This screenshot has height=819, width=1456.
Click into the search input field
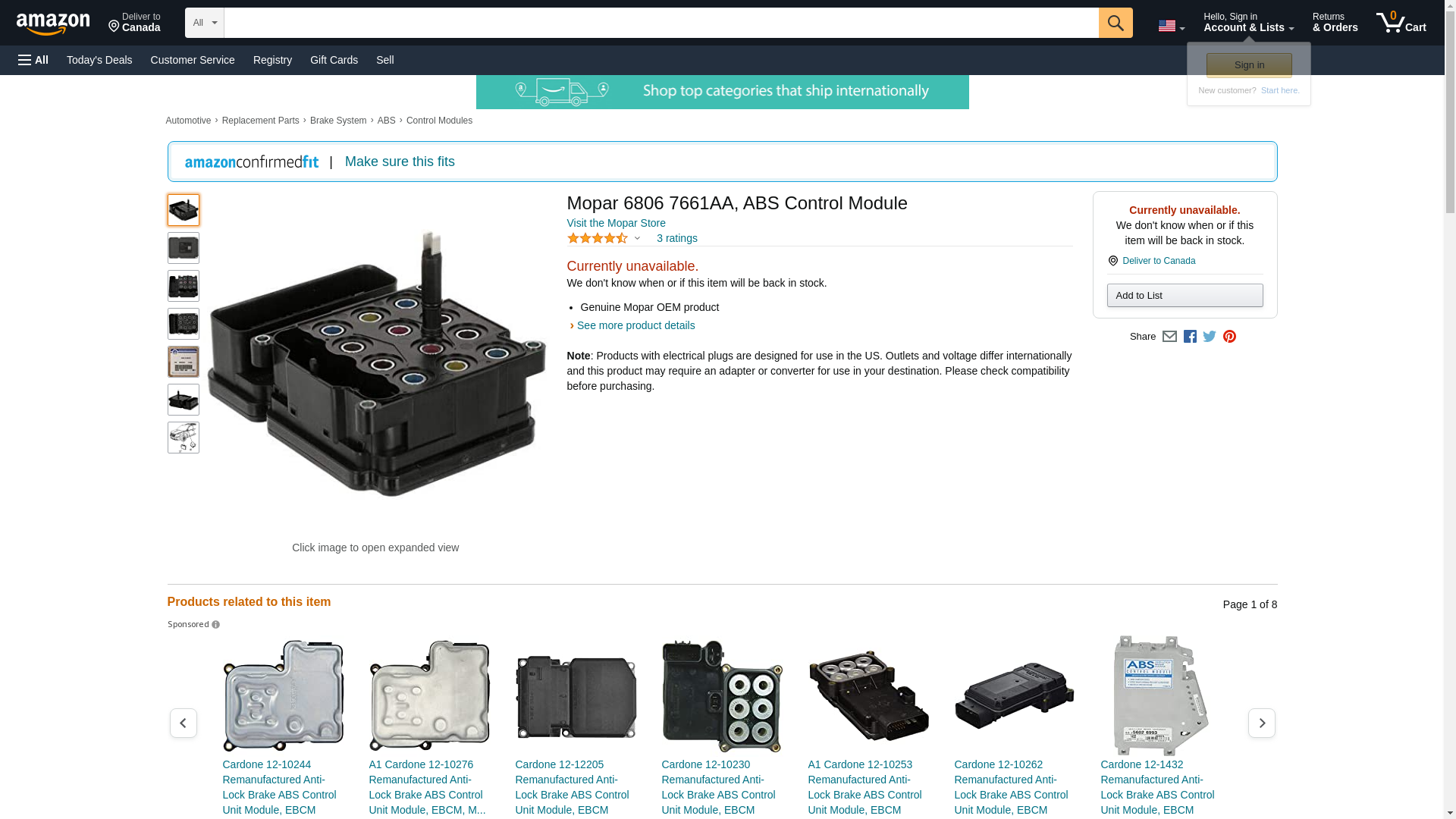coord(661,23)
